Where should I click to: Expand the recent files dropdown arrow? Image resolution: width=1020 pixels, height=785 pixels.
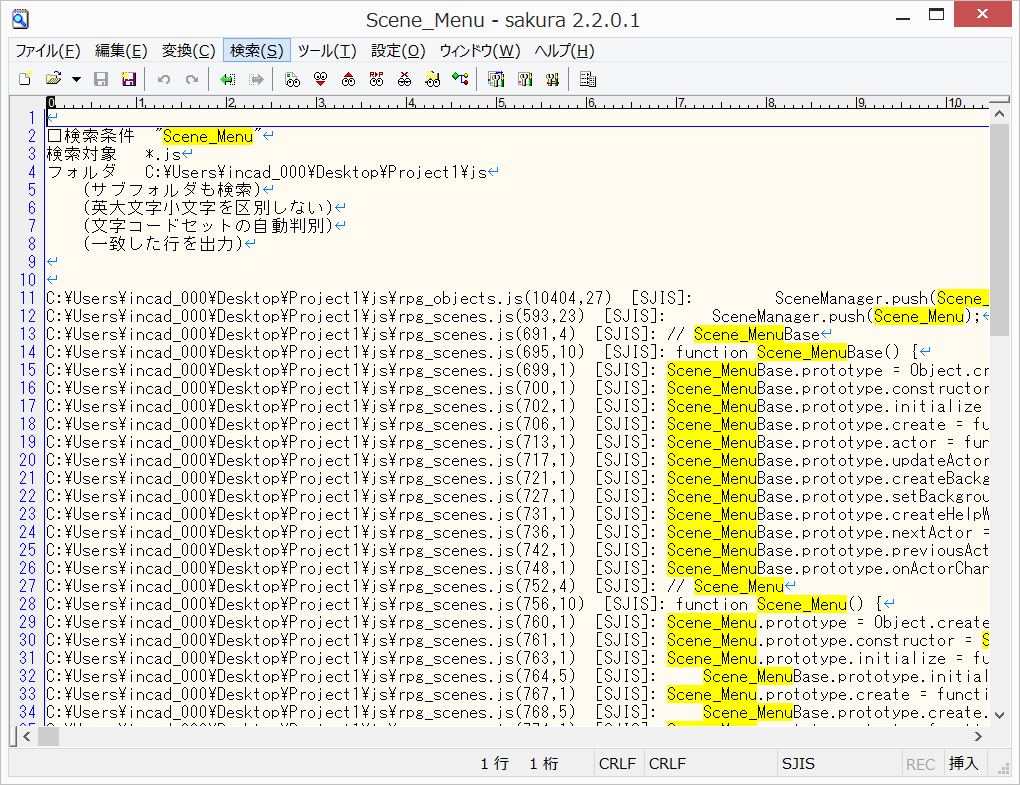pos(76,79)
